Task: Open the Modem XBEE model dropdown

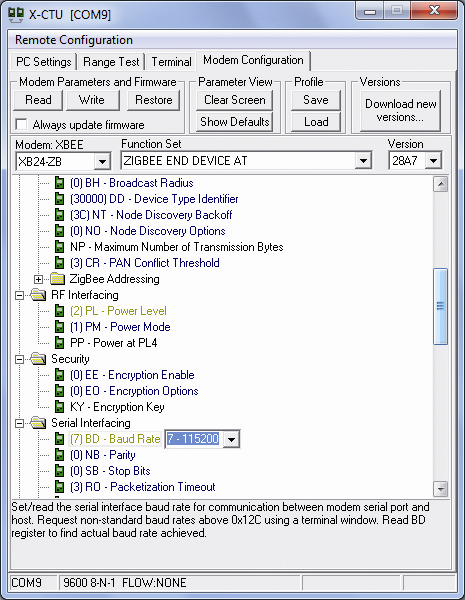Action: tap(102, 161)
